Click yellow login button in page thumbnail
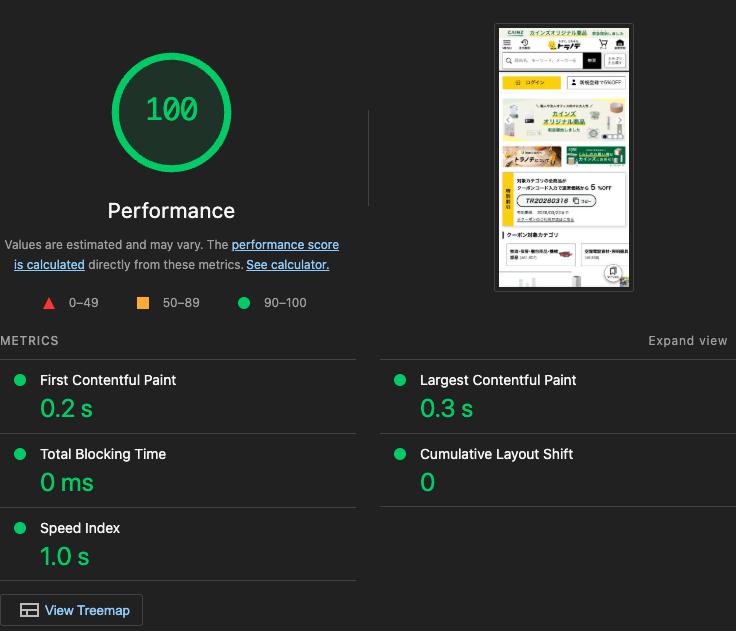Viewport: 736px width, 631px height. click(x=531, y=82)
